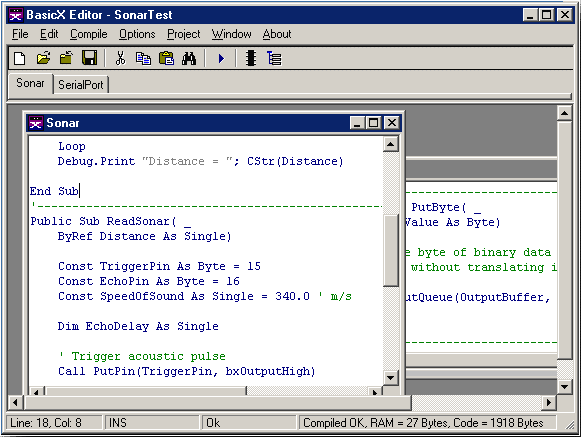Viewport: 581px width, 437px height.
Task: Close the Sonar child window
Action: tap(391, 123)
